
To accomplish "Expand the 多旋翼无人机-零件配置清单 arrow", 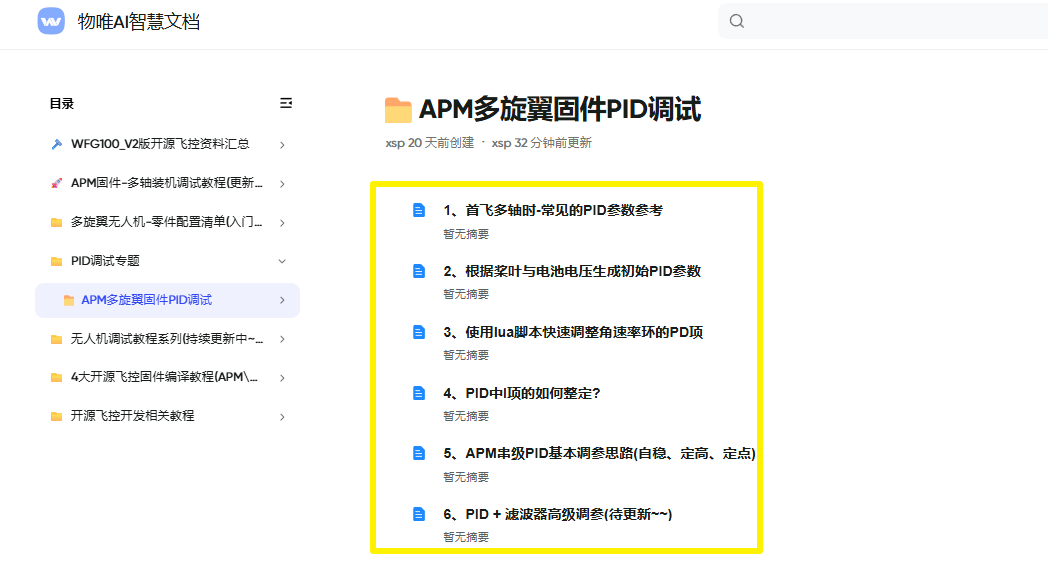I will point(282,222).
